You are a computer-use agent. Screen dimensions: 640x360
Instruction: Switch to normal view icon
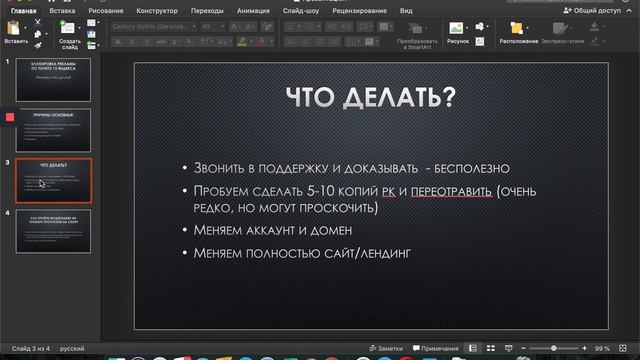[x=473, y=348]
